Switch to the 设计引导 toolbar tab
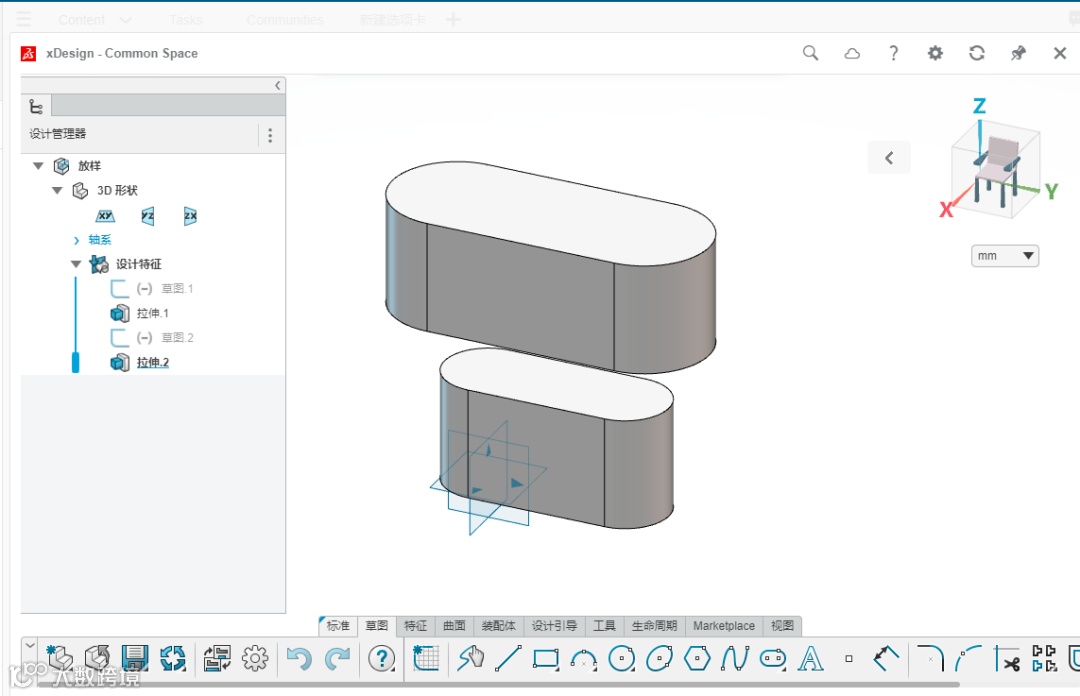The image size is (1080, 696). pos(554,626)
